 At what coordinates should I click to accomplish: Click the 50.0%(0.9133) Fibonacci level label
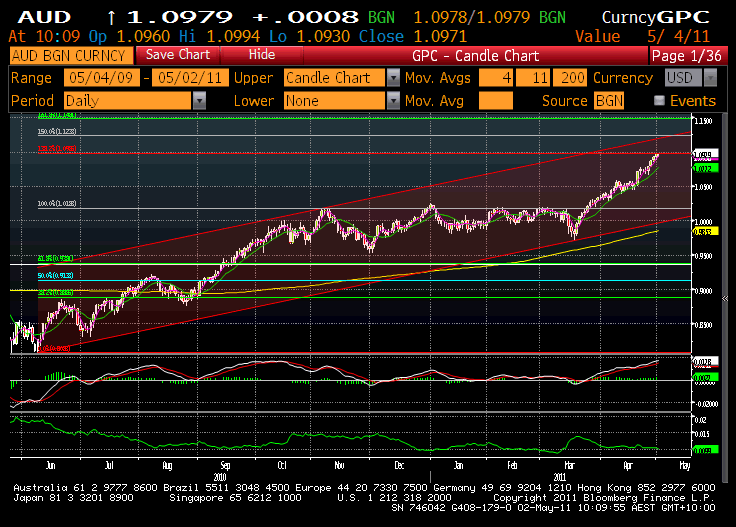55,275
